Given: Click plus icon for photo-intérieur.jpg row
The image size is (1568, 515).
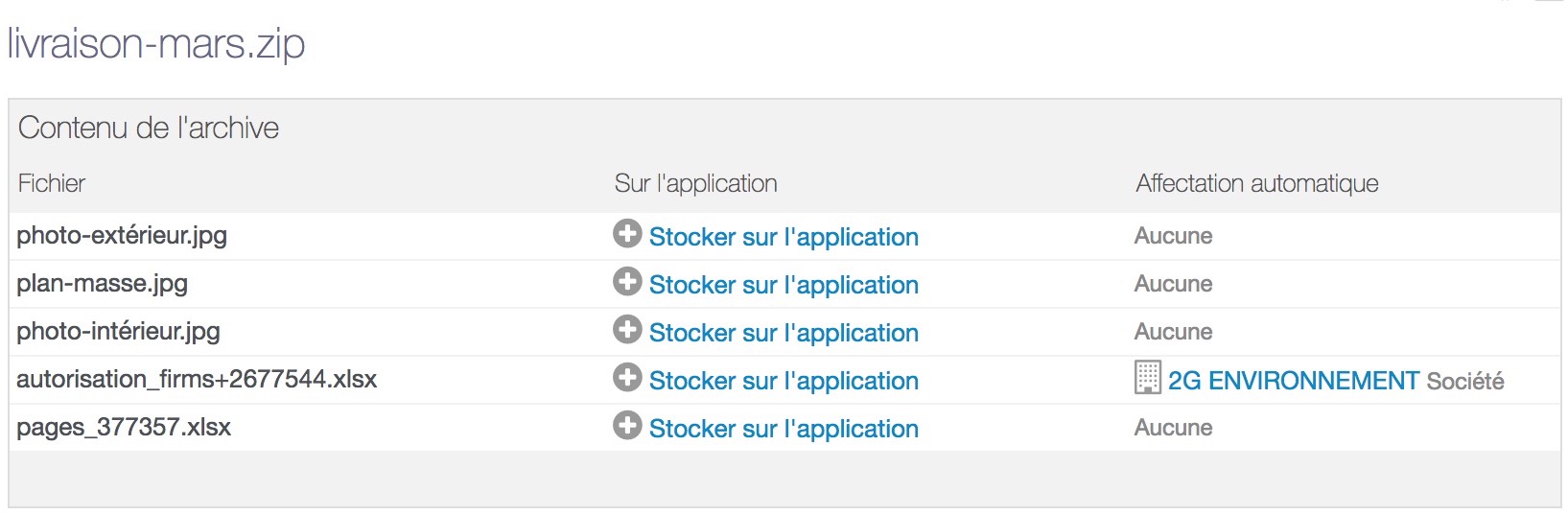Looking at the screenshot, I should (x=627, y=330).
